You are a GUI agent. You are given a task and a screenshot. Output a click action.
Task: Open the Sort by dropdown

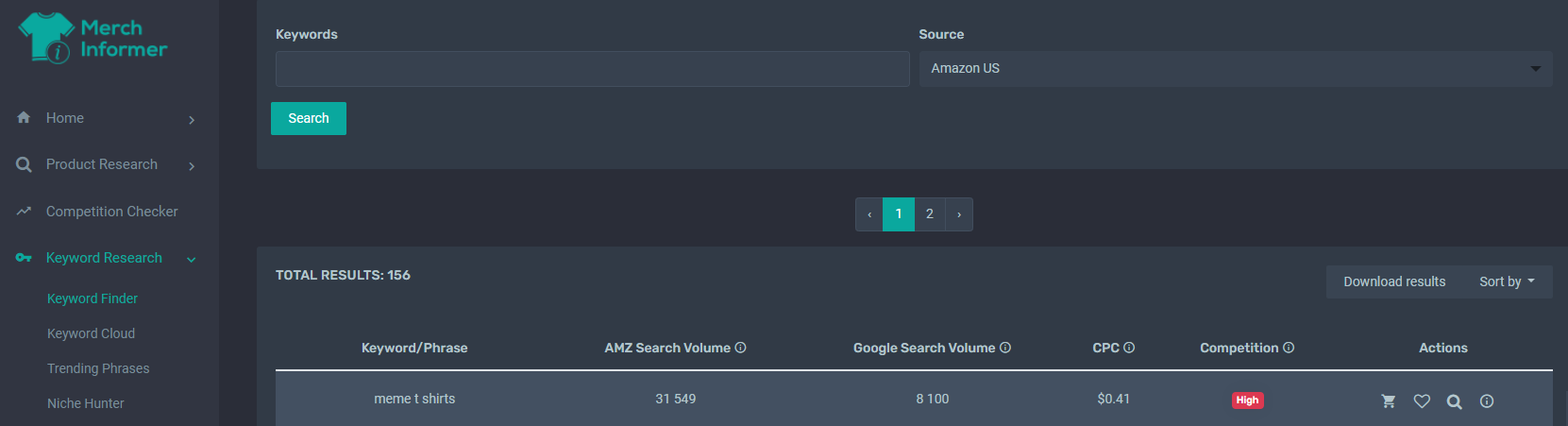point(1507,281)
